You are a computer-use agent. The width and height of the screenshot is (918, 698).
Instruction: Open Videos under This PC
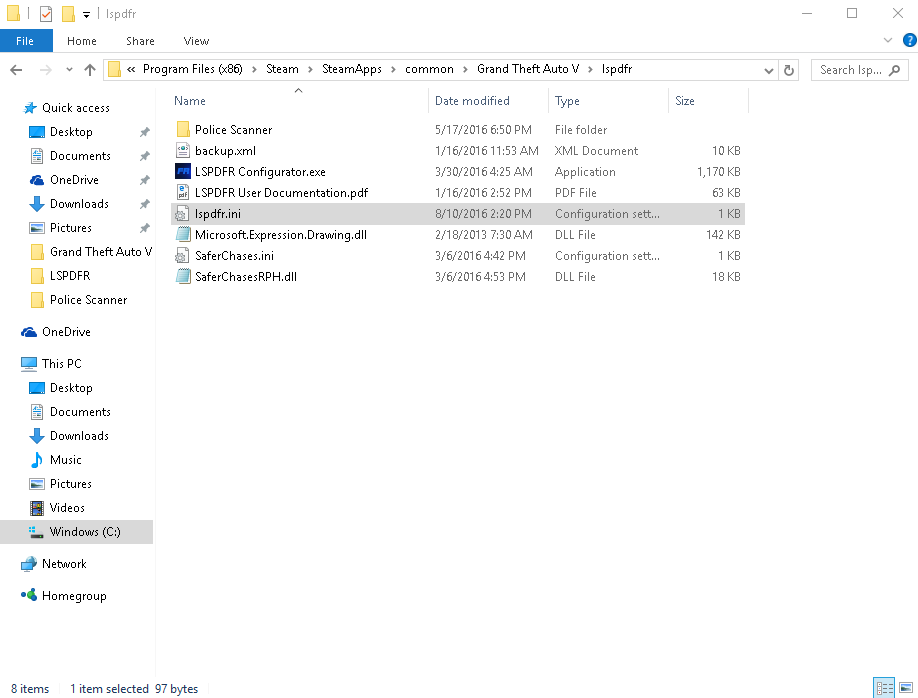click(67, 508)
